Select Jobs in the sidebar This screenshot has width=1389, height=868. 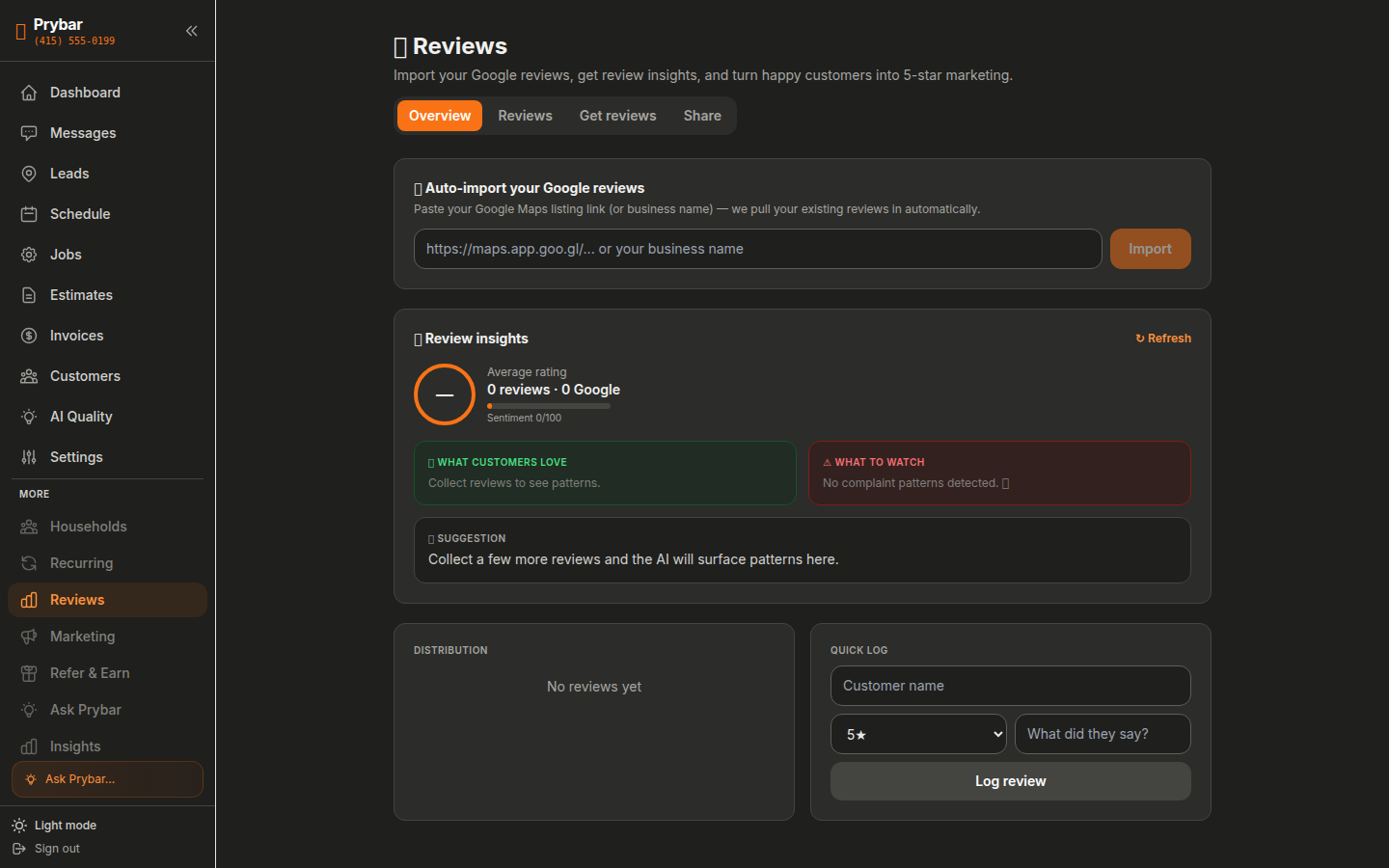click(x=107, y=255)
